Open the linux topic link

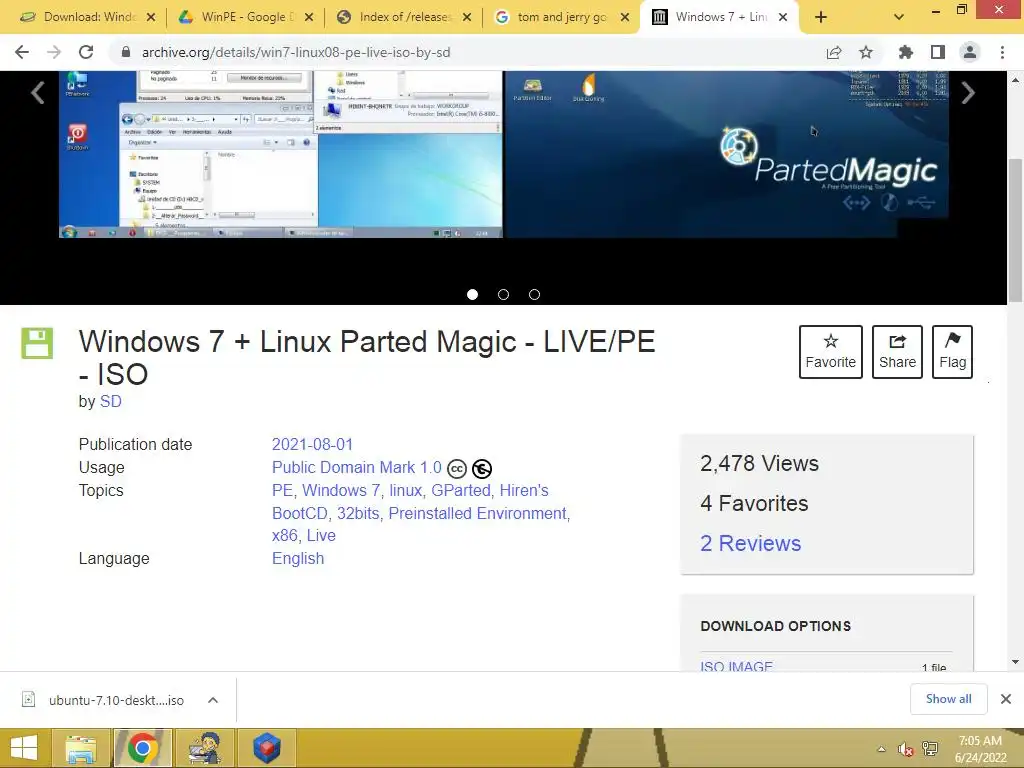[x=406, y=490]
